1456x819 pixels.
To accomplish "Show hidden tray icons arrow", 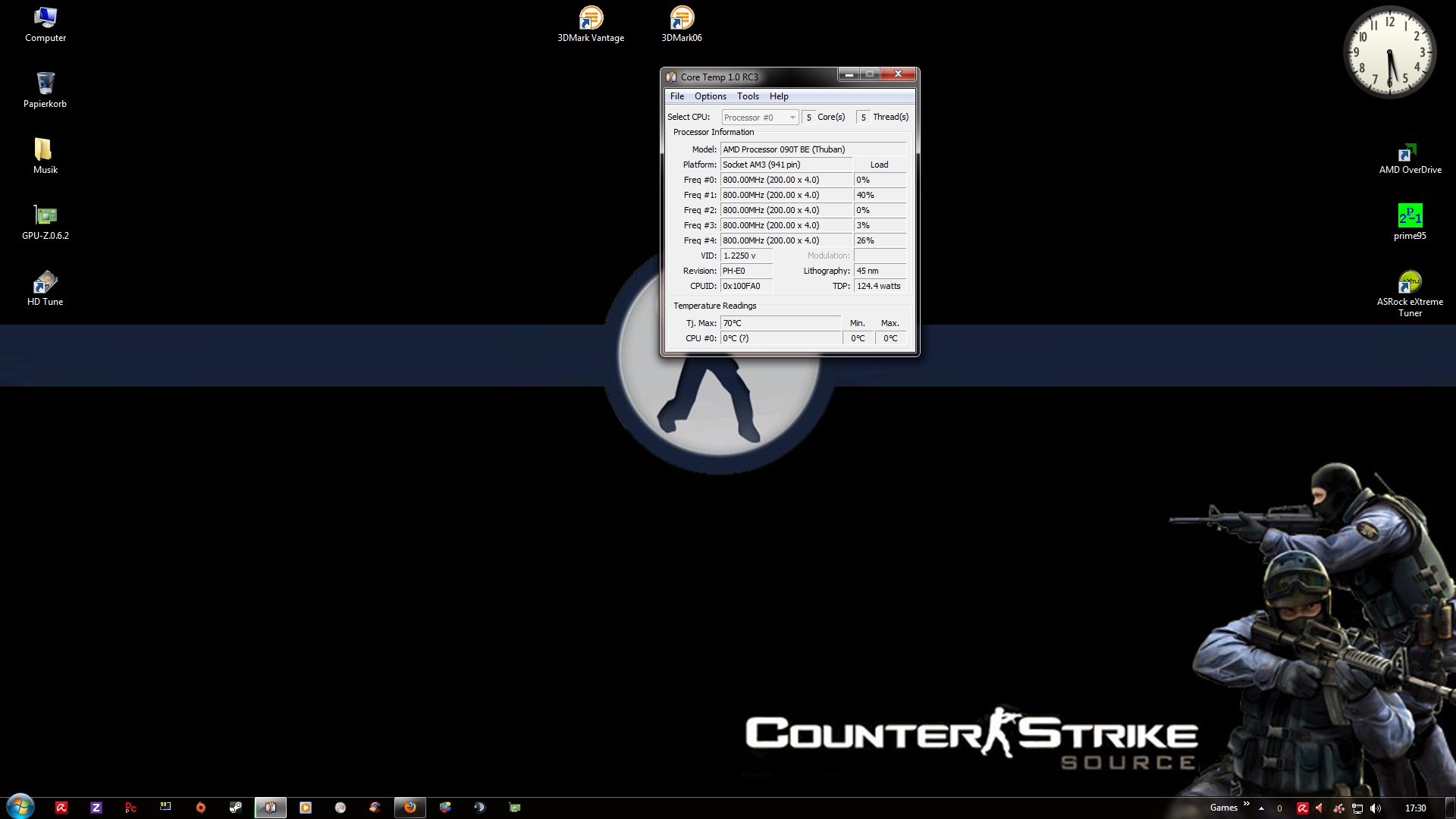I will click(1261, 808).
